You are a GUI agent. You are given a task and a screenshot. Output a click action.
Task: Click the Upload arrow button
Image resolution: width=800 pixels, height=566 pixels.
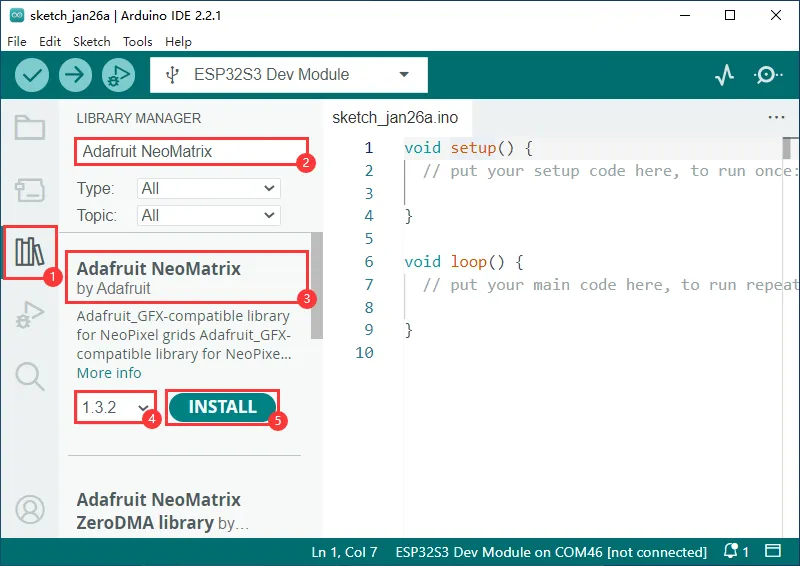[75, 75]
